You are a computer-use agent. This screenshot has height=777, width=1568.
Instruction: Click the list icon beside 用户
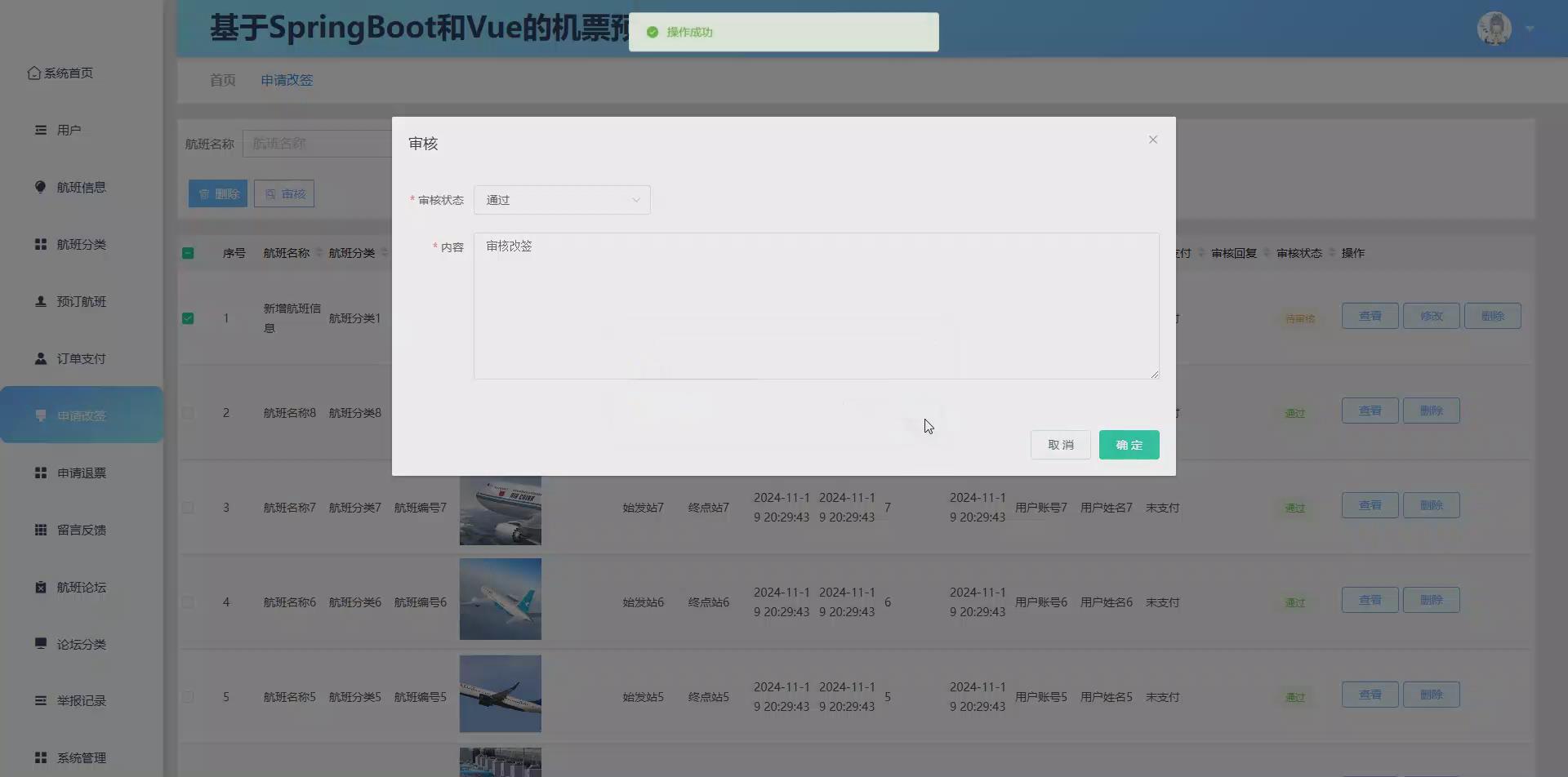coord(40,130)
